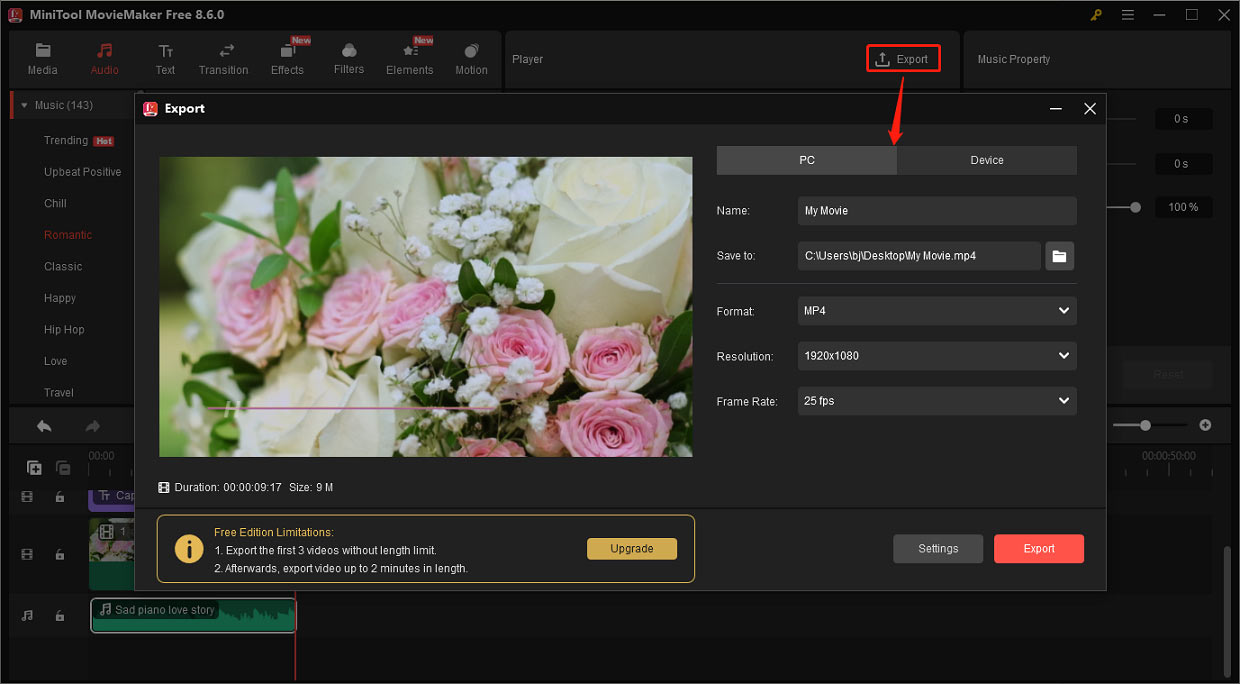1240x684 pixels.
Task: Click the music note icon on audio track
Action: click(27, 616)
